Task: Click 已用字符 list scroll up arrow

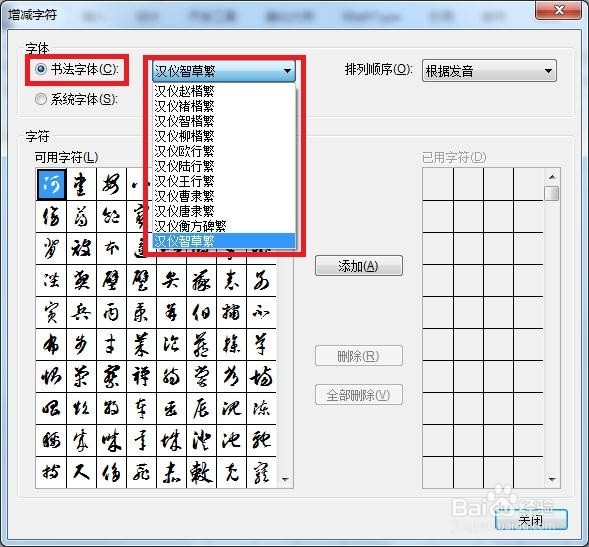Action: [552, 177]
